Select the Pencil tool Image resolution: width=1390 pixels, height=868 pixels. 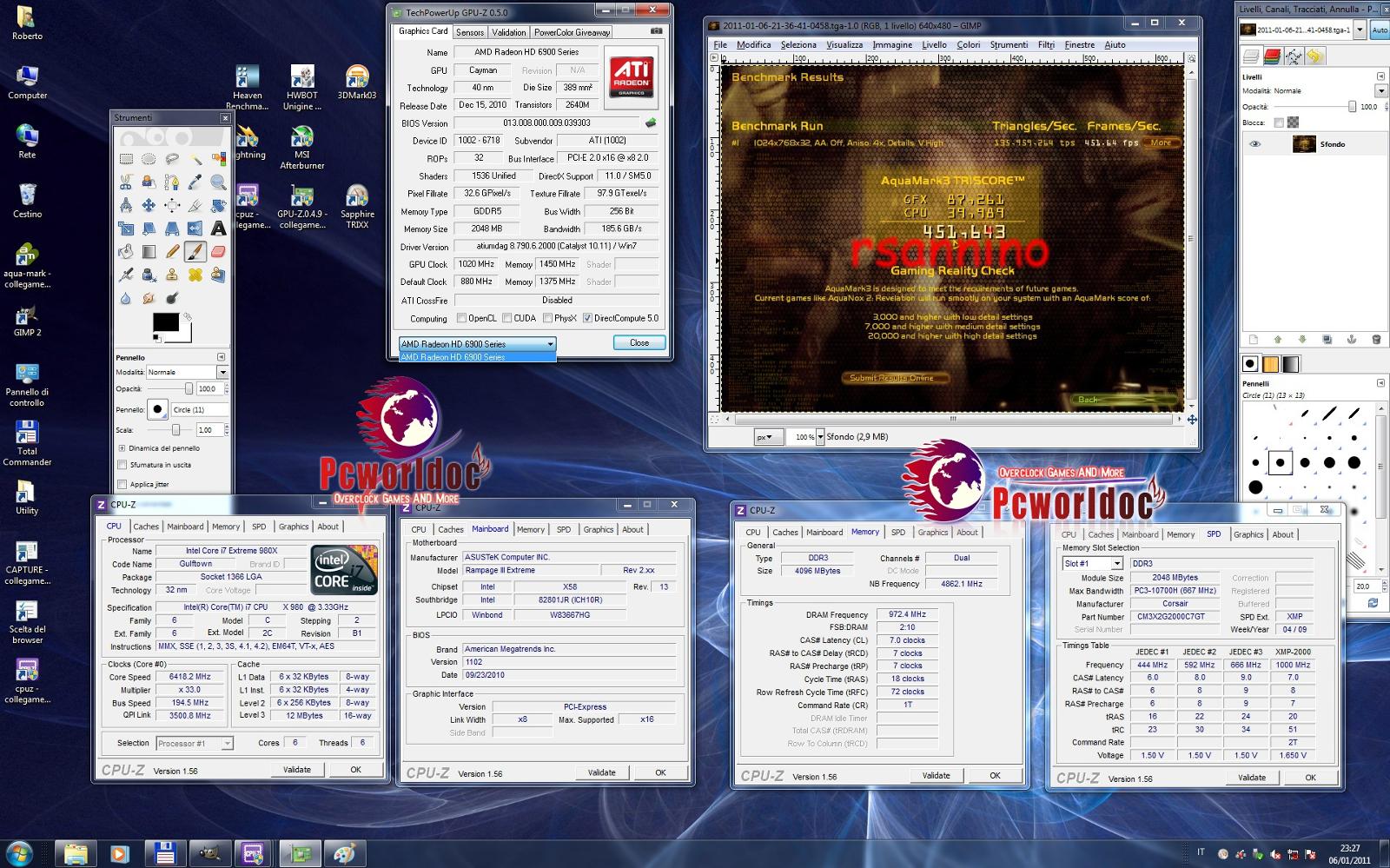pyautogui.click(x=172, y=252)
